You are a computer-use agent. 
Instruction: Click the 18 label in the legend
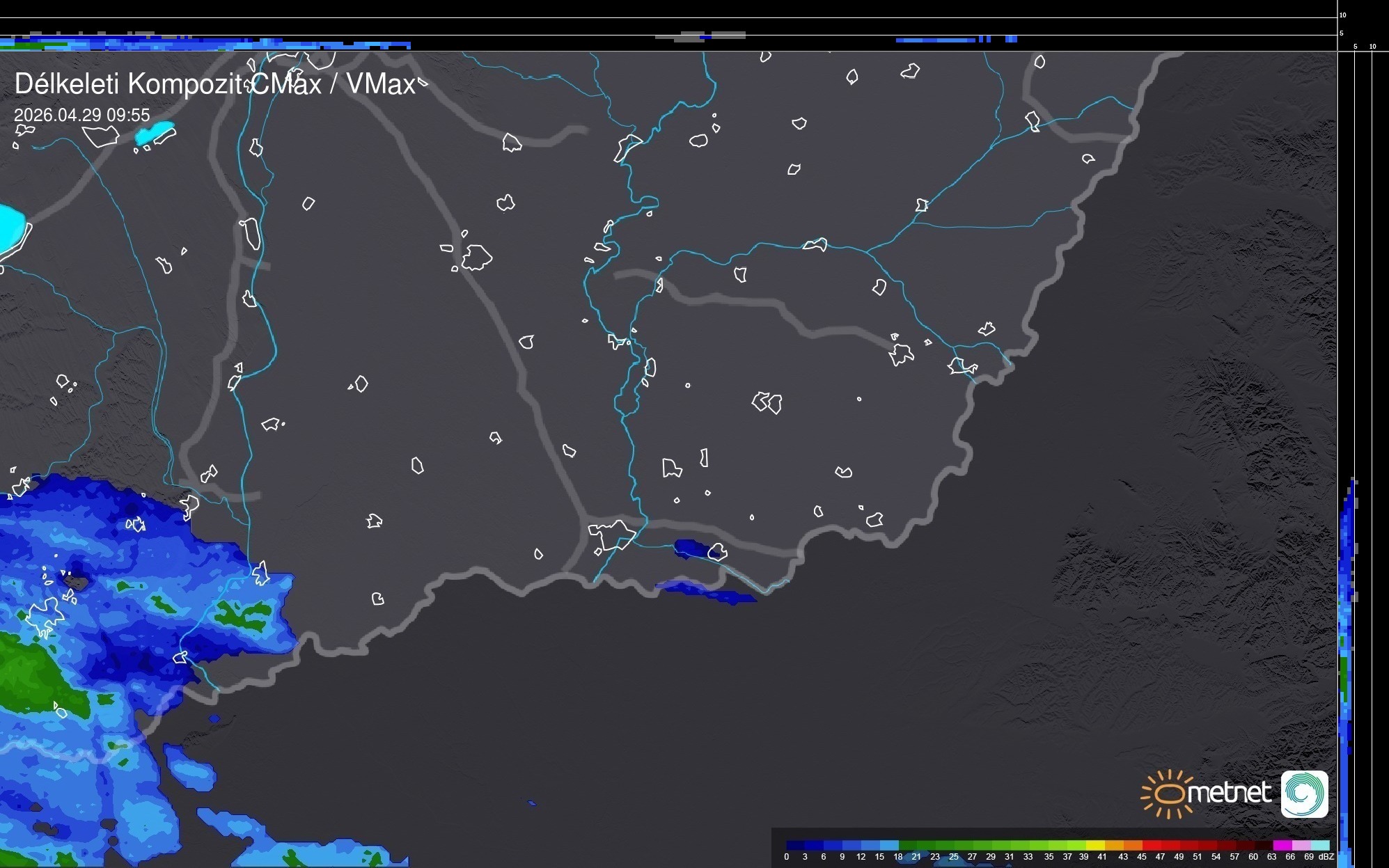point(897,857)
